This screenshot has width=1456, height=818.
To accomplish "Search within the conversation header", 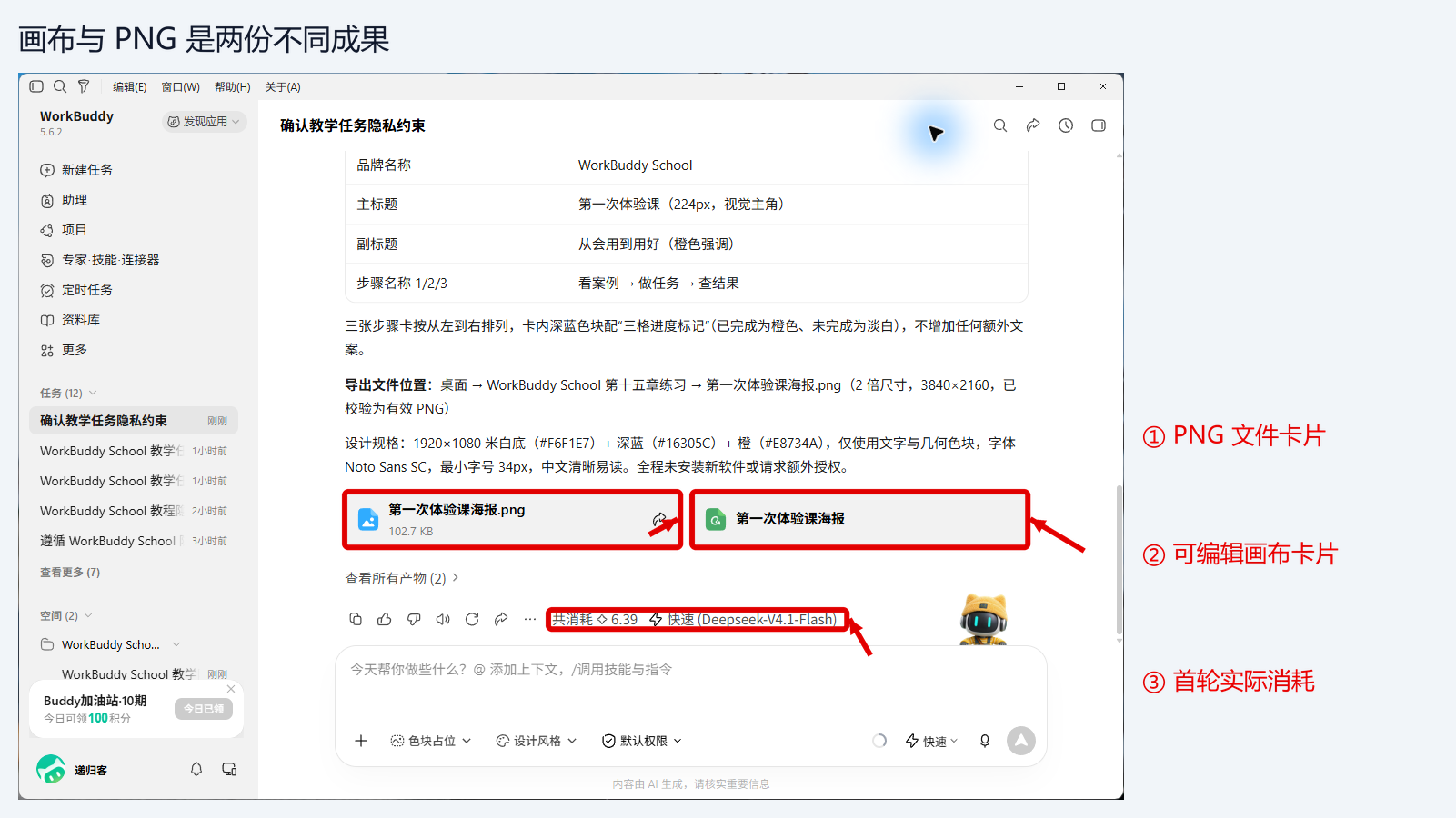I will [x=1000, y=125].
